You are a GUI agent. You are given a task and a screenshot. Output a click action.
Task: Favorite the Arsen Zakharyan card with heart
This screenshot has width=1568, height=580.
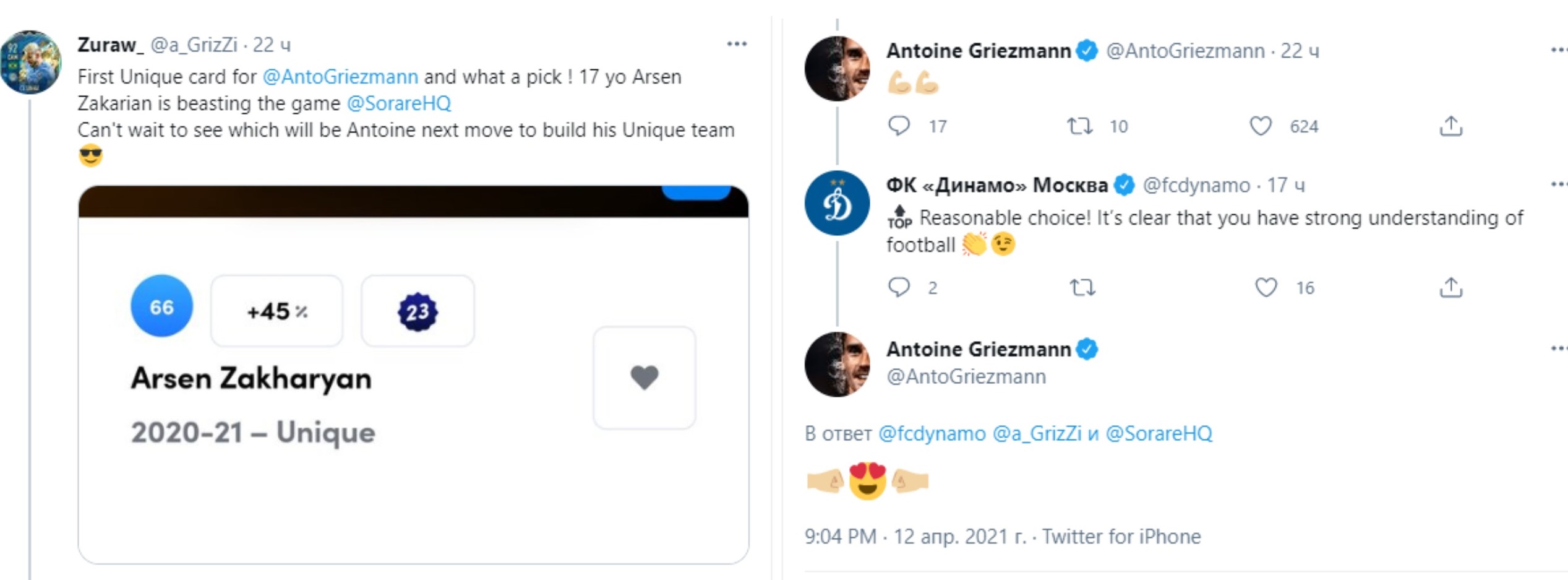pyautogui.click(x=644, y=377)
